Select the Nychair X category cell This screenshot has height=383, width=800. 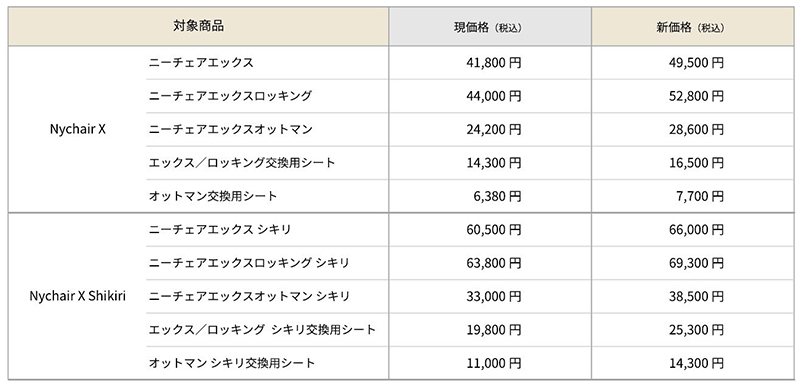pyautogui.click(x=78, y=129)
